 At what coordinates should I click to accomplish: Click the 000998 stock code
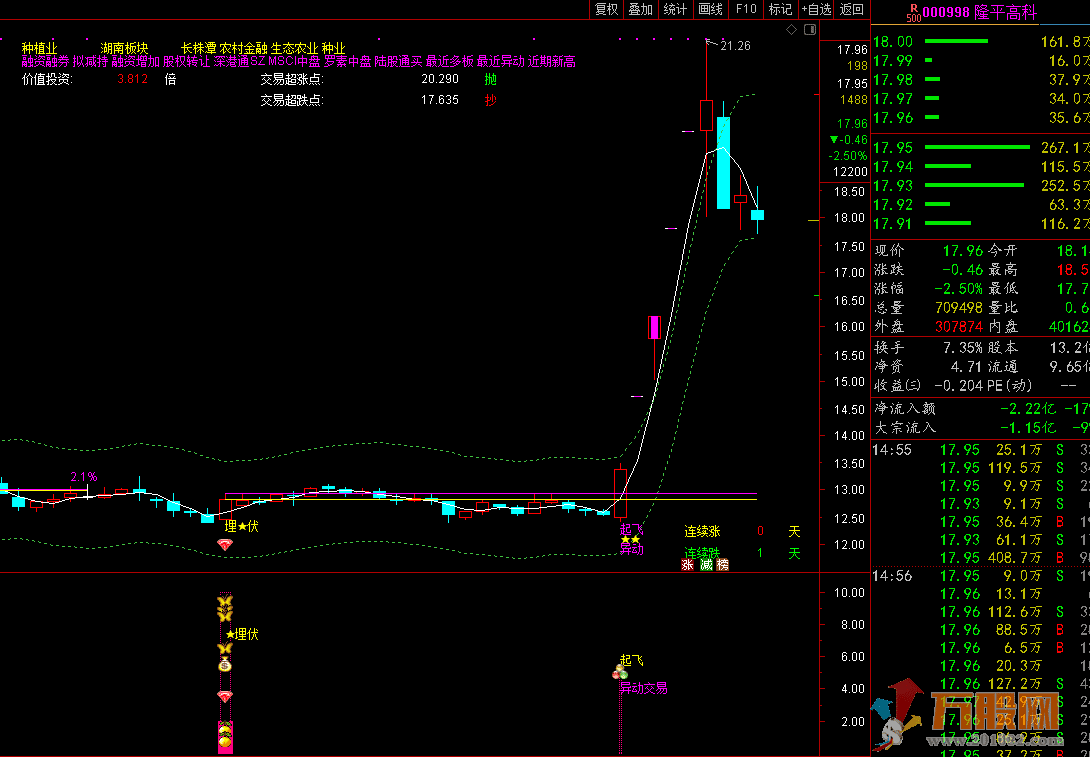(947, 12)
